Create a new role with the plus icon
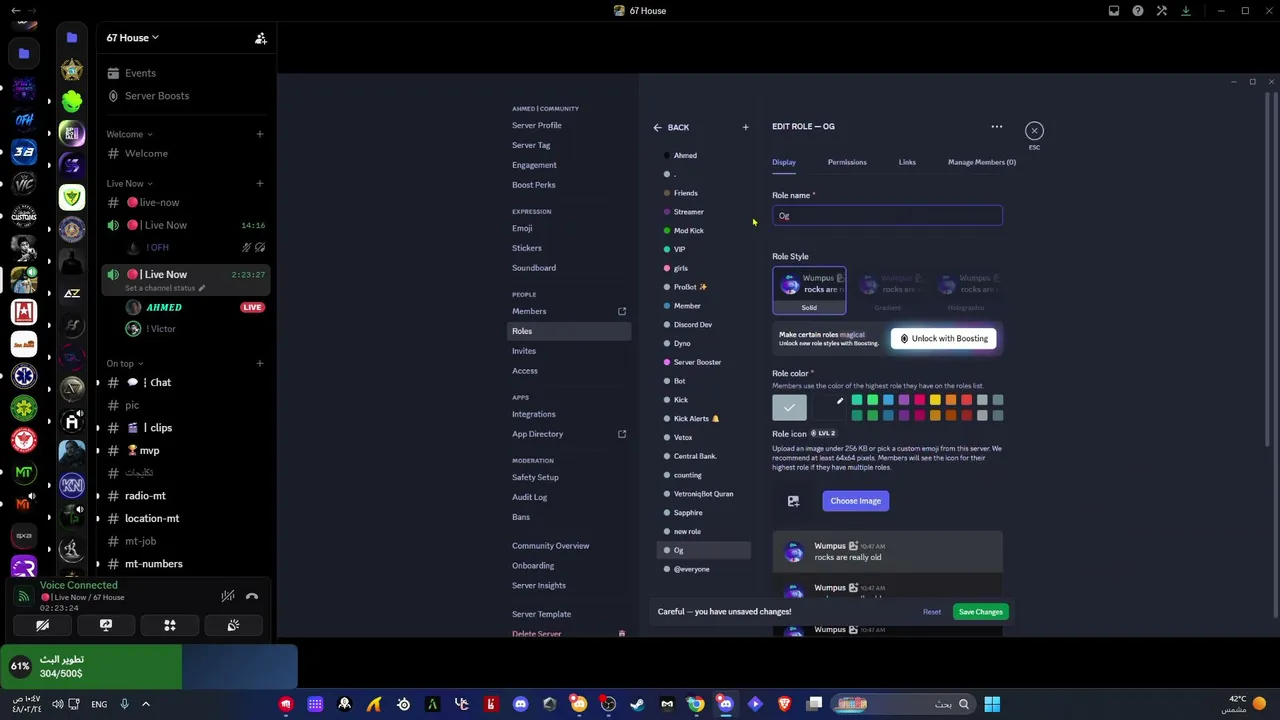Viewport: 1280px width, 720px height. coord(745,127)
